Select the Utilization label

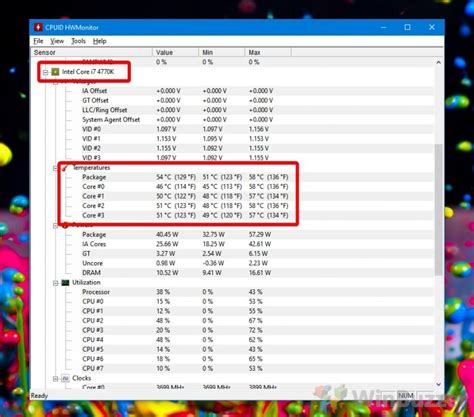(86, 282)
